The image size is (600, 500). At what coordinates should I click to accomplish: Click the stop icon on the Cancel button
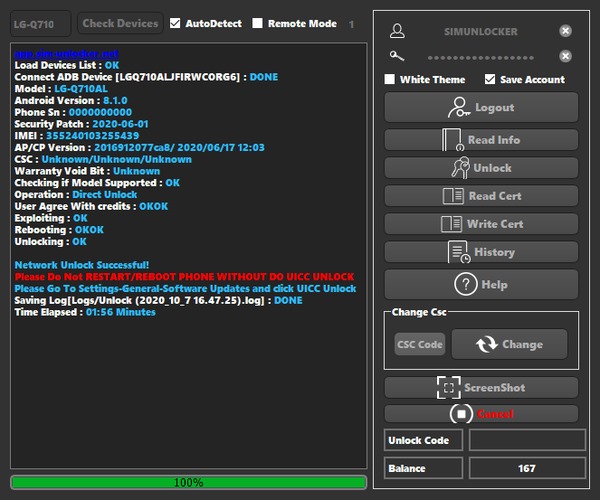coord(461,414)
